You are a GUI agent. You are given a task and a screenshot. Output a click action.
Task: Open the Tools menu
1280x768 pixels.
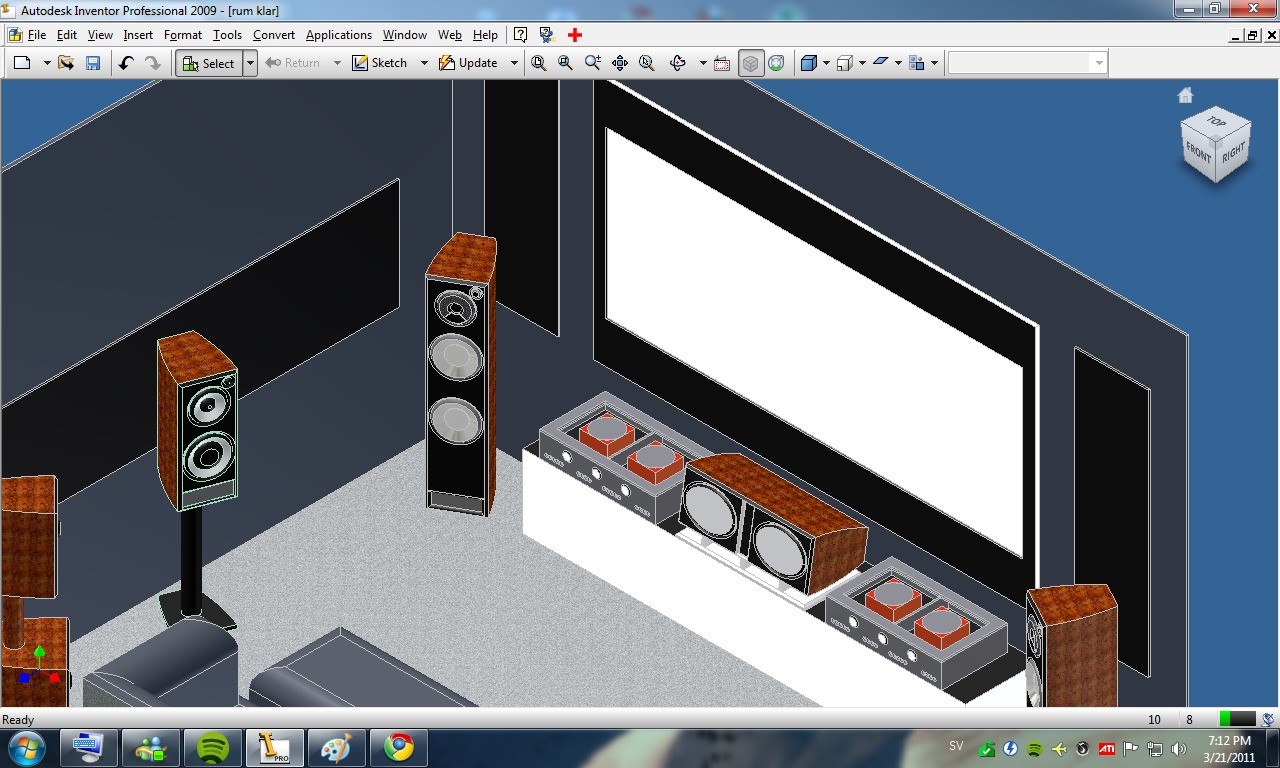tap(227, 35)
